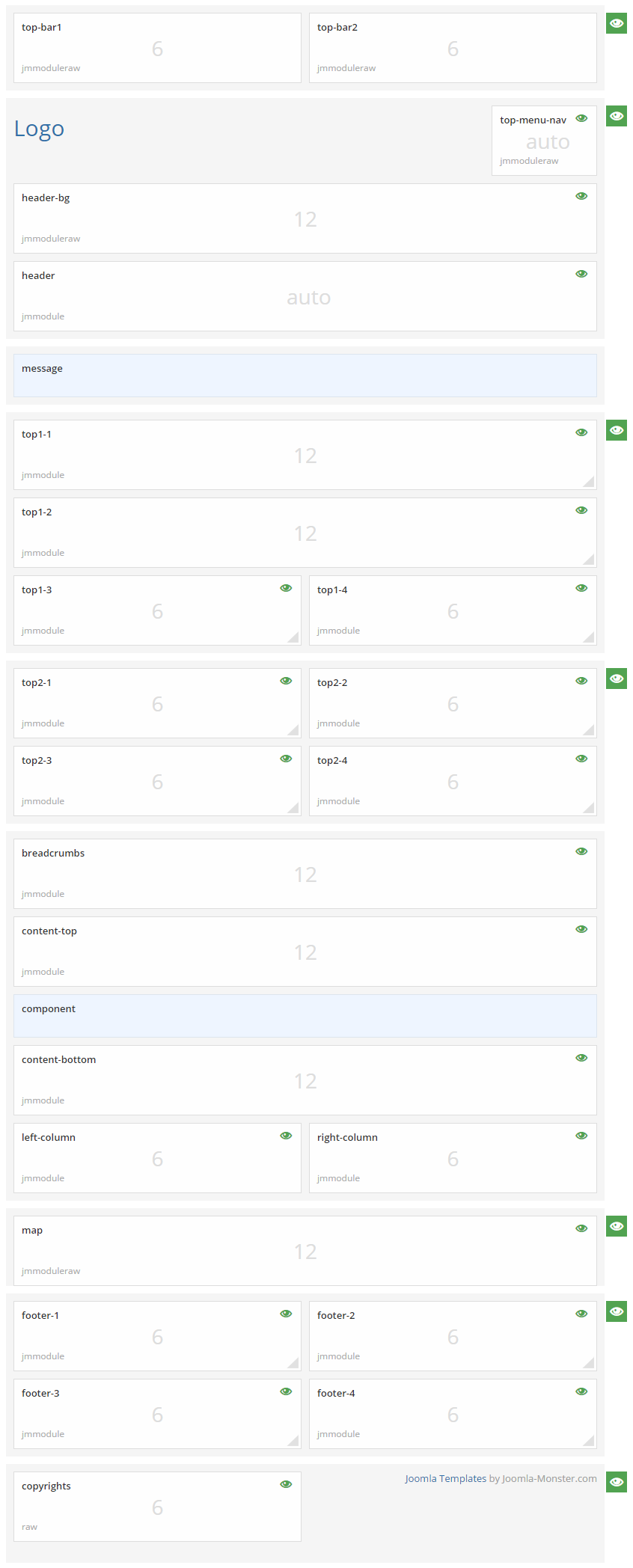The image size is (633, 1568).
Task: Hide the copyrights position
Action: (x=286, y=1484)
